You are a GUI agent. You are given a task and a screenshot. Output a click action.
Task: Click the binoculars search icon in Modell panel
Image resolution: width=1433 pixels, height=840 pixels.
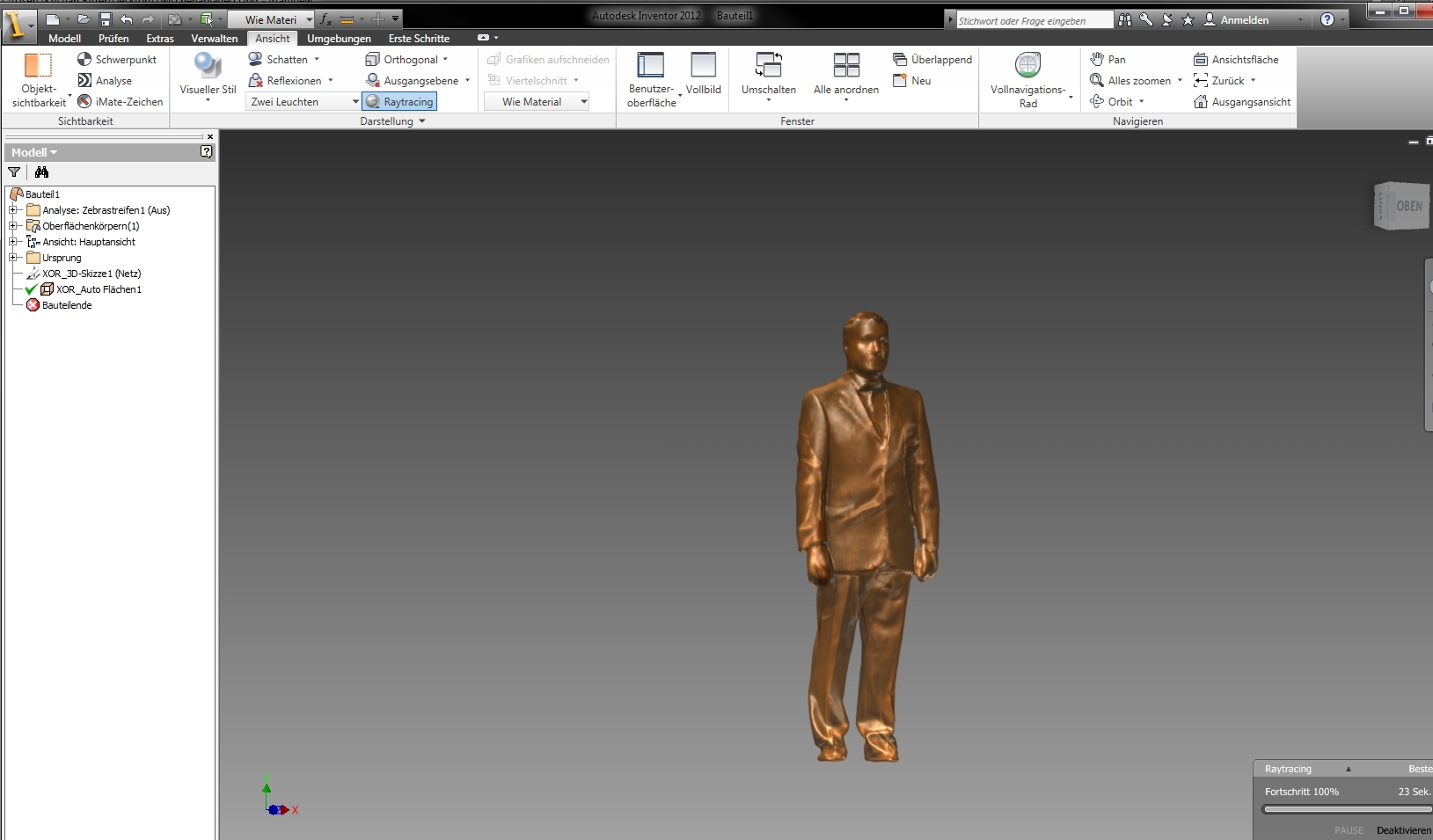point(41,172)
